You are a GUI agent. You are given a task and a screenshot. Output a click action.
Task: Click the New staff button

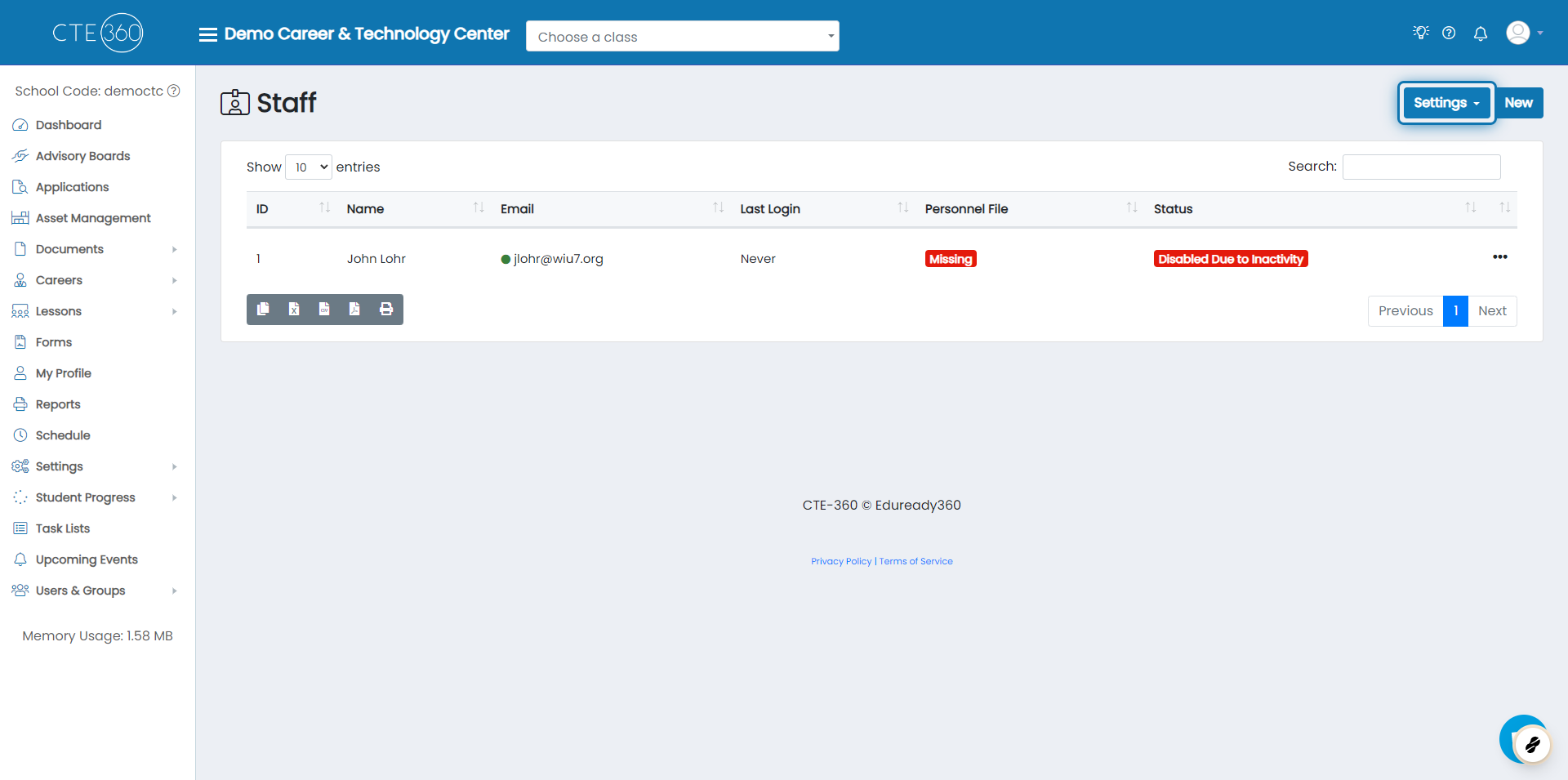(x=1518, y=103)
